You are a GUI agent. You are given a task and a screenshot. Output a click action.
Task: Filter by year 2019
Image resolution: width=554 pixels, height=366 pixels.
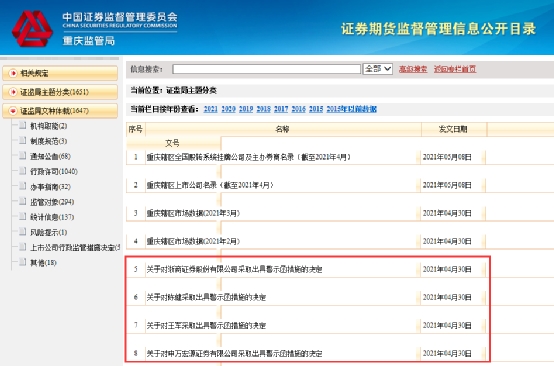coord(246,109)
